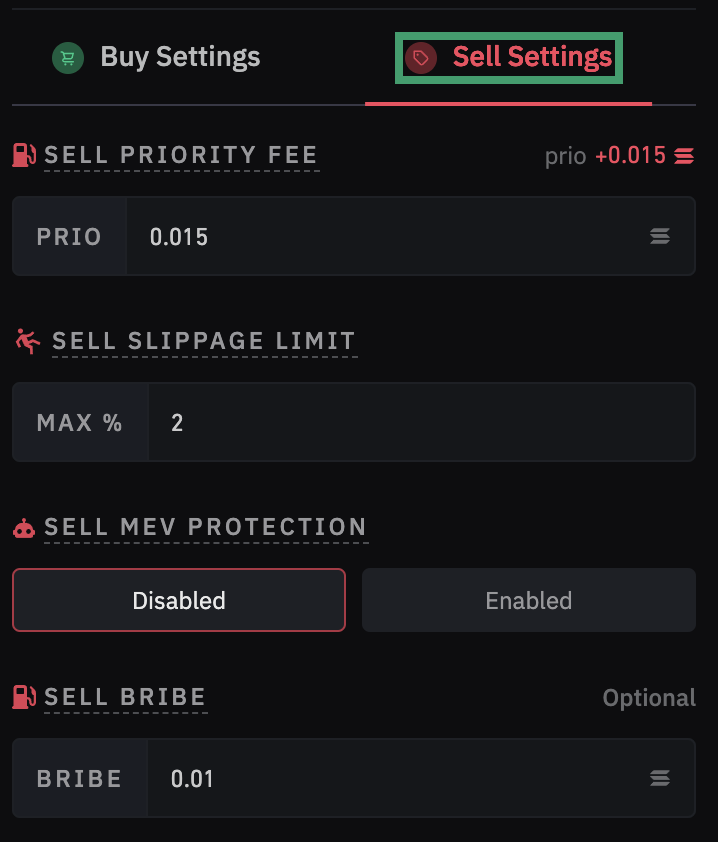Image resolution: width=718 pixels, height=842 pixels.
Task: Click the robot icon beside Sell MEV Protection
Action: pyautogui.click(x=24, y=528)
